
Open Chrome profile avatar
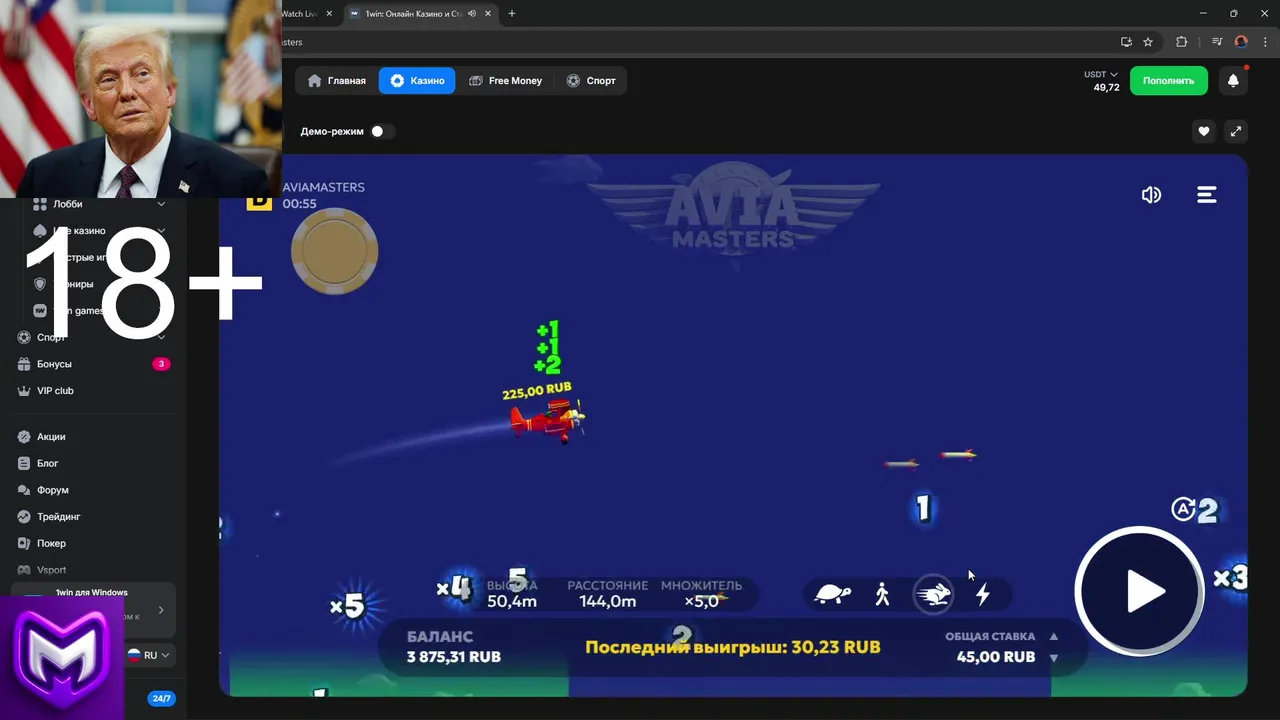[1241, 42]
